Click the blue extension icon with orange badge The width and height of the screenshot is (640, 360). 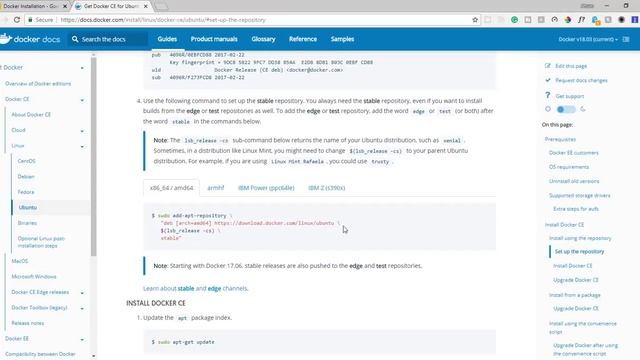595,20
